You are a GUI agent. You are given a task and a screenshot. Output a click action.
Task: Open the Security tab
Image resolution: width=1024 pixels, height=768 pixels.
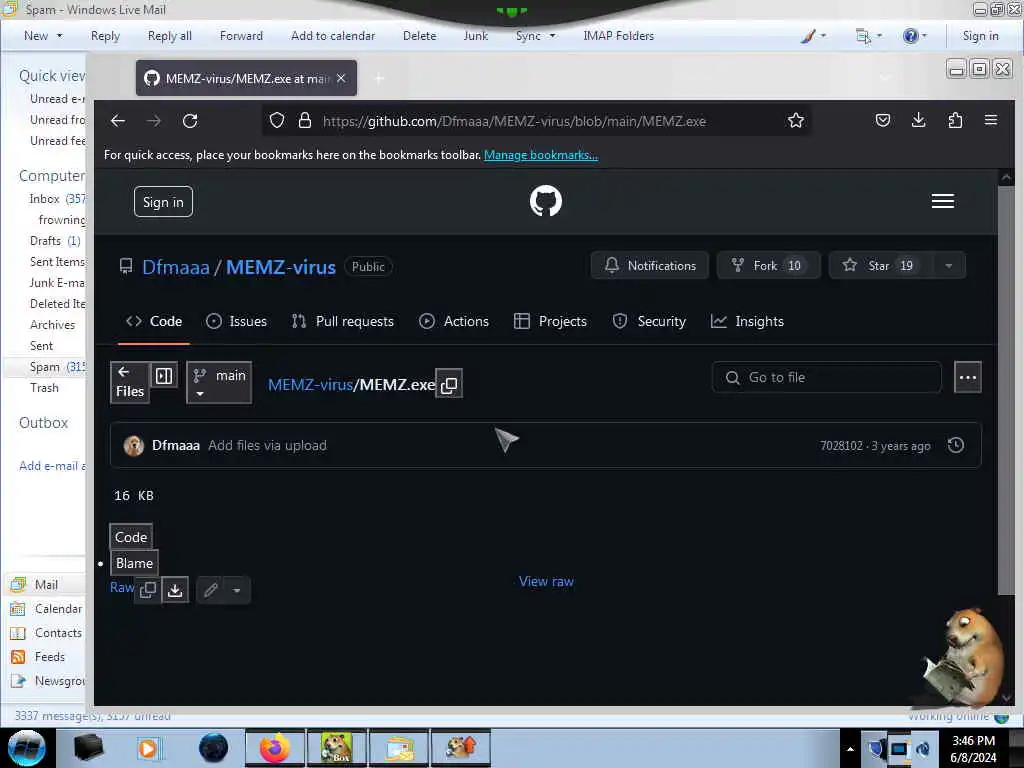(x=649, y=321)
